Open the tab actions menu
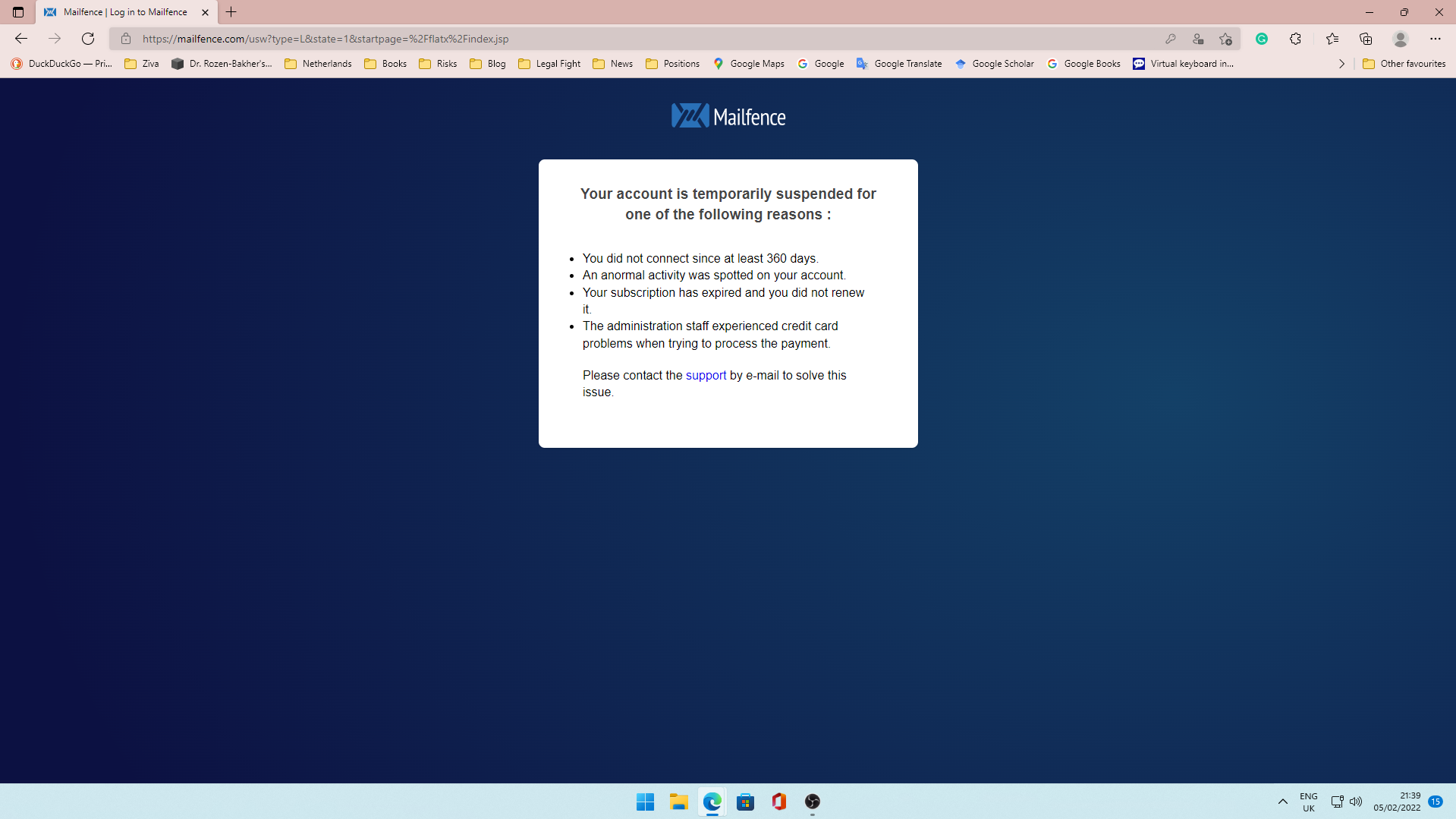 (x=18, y=12)
